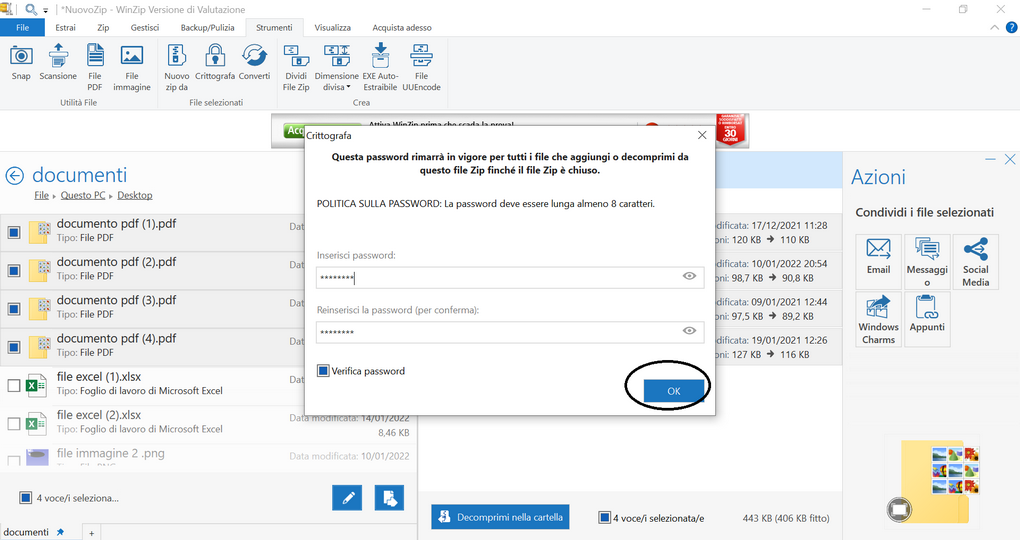Open Dimensione divisa dropdown
1020x540 pixels.
(x=337, y=68)
